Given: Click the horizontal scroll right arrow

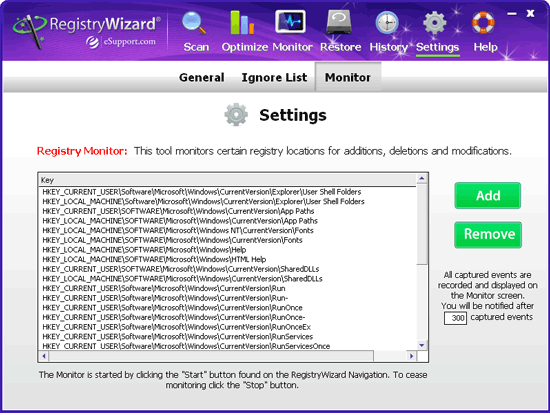Looking at the screenshot, I should (411, 356).
